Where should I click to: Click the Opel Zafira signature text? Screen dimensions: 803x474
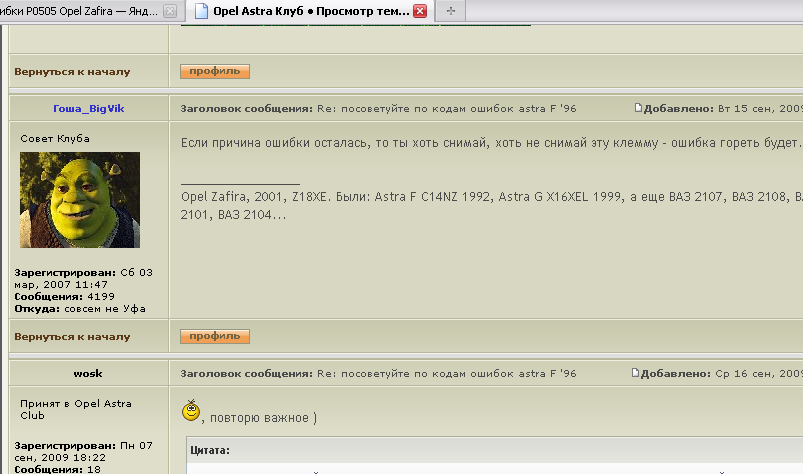click(491, 205)
